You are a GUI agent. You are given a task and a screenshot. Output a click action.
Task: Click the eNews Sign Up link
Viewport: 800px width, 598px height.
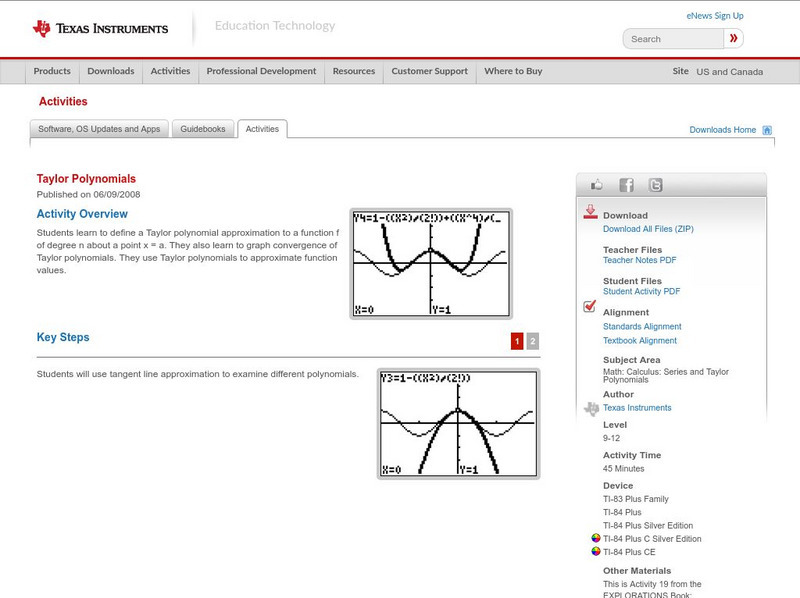click(x=715, y=16)
